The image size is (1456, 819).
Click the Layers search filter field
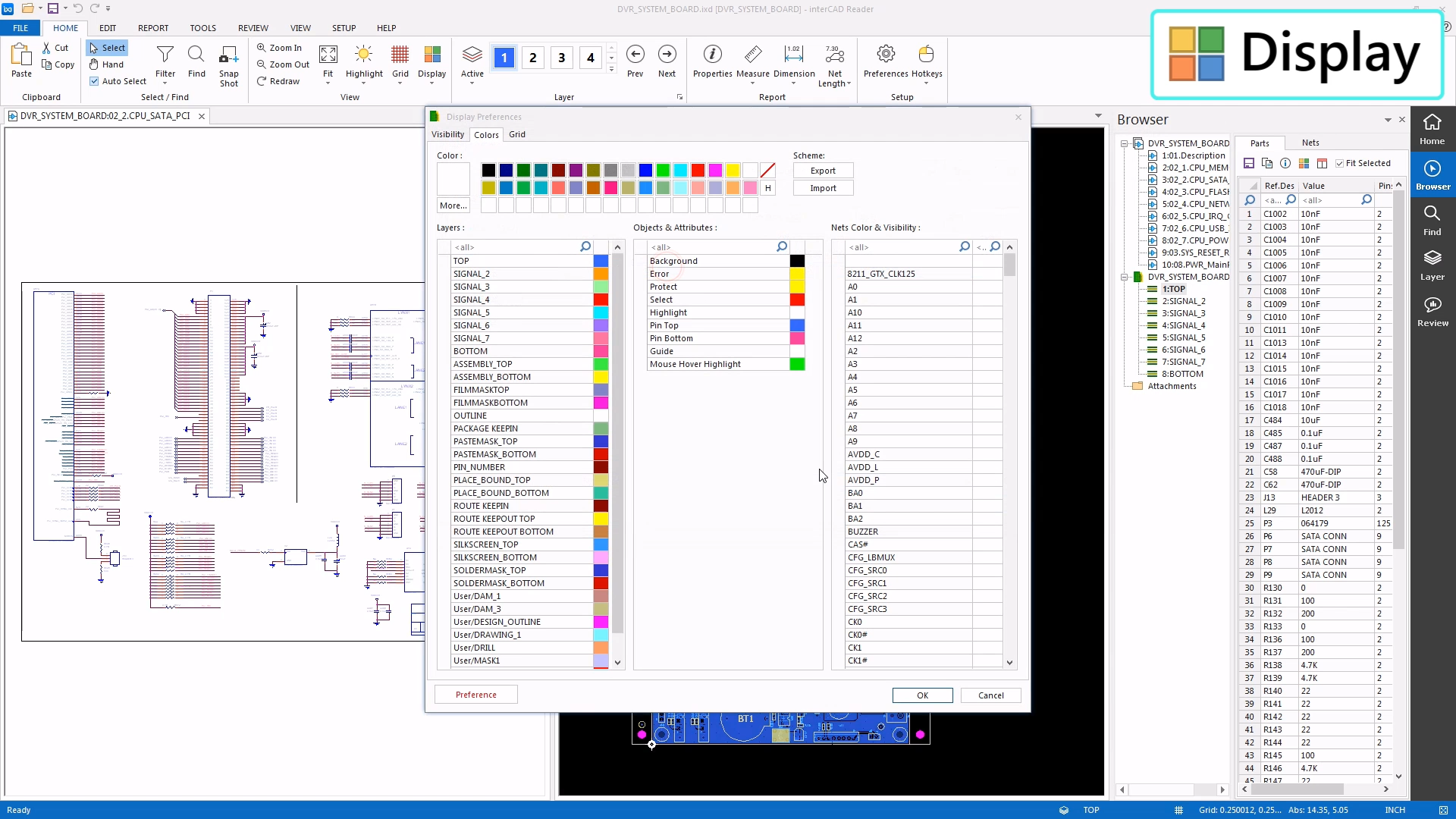(516, 247)
